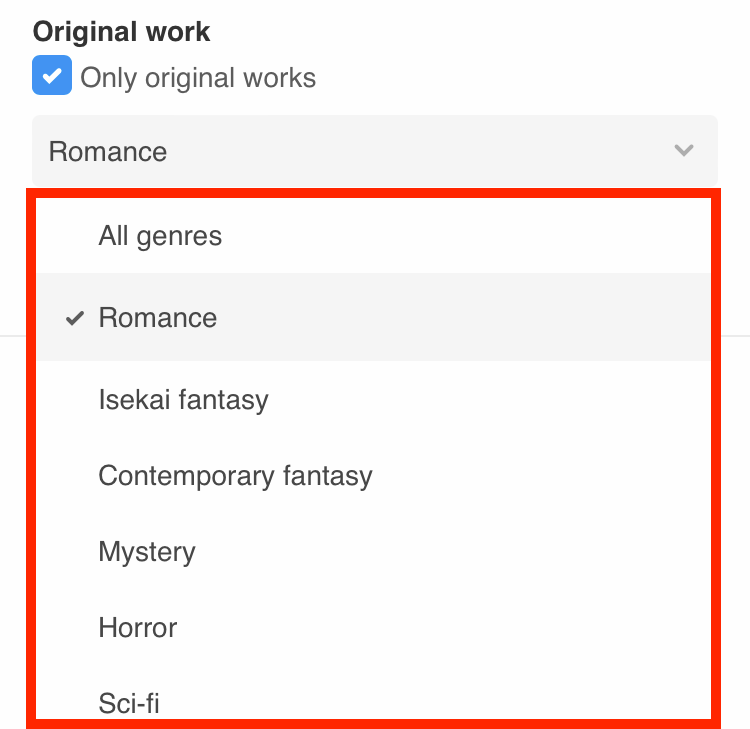The height and width of the screenshot is (729, 750).
Task: Select Mystery from the genre options
Action: [x=147, y=551]
